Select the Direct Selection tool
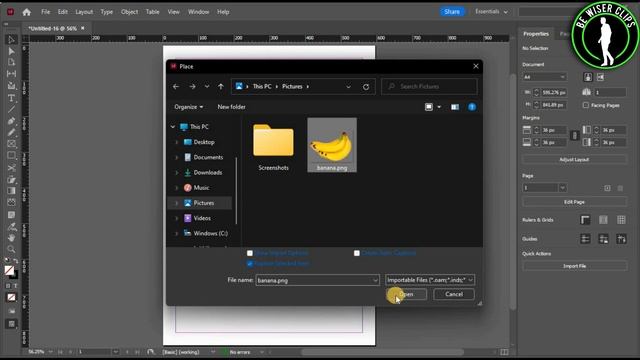This screenshot has height=360, width=640. click(11, 51)
